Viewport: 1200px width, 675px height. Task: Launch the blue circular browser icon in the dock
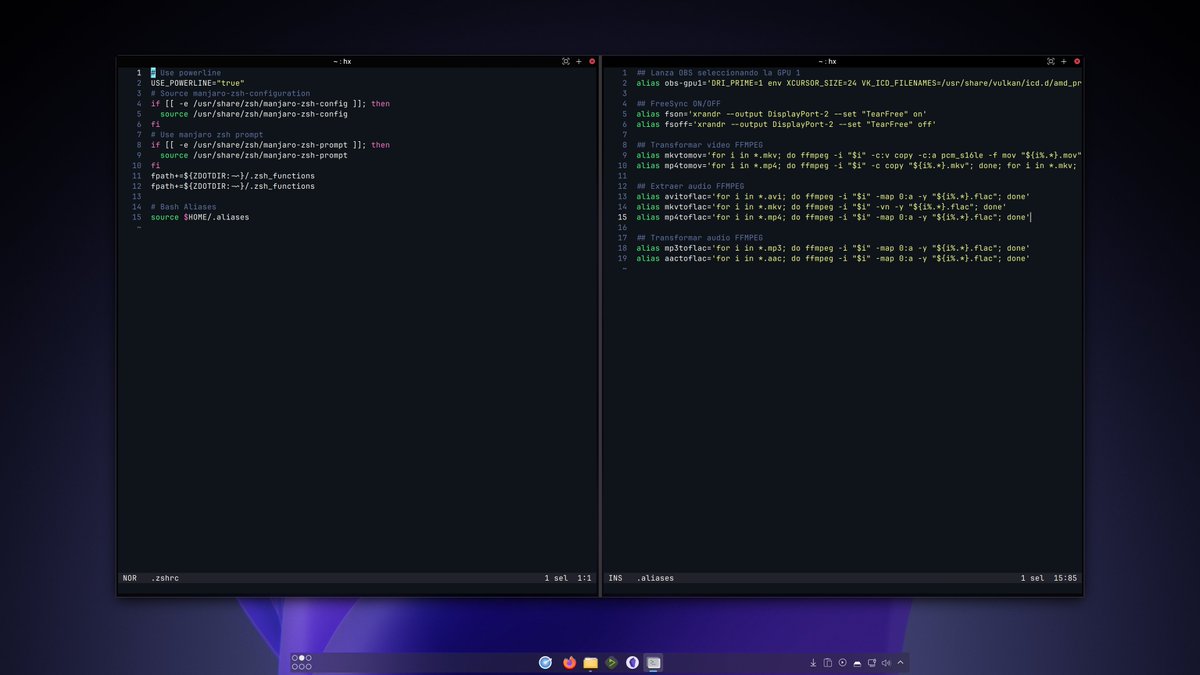pos(545,662)
